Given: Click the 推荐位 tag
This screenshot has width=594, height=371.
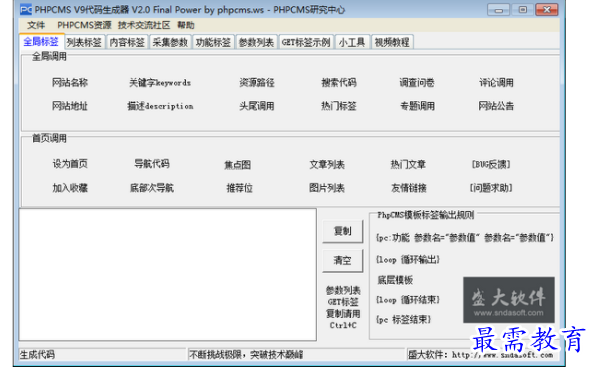Looking at the screenshot, I should (x=239, y=188).
